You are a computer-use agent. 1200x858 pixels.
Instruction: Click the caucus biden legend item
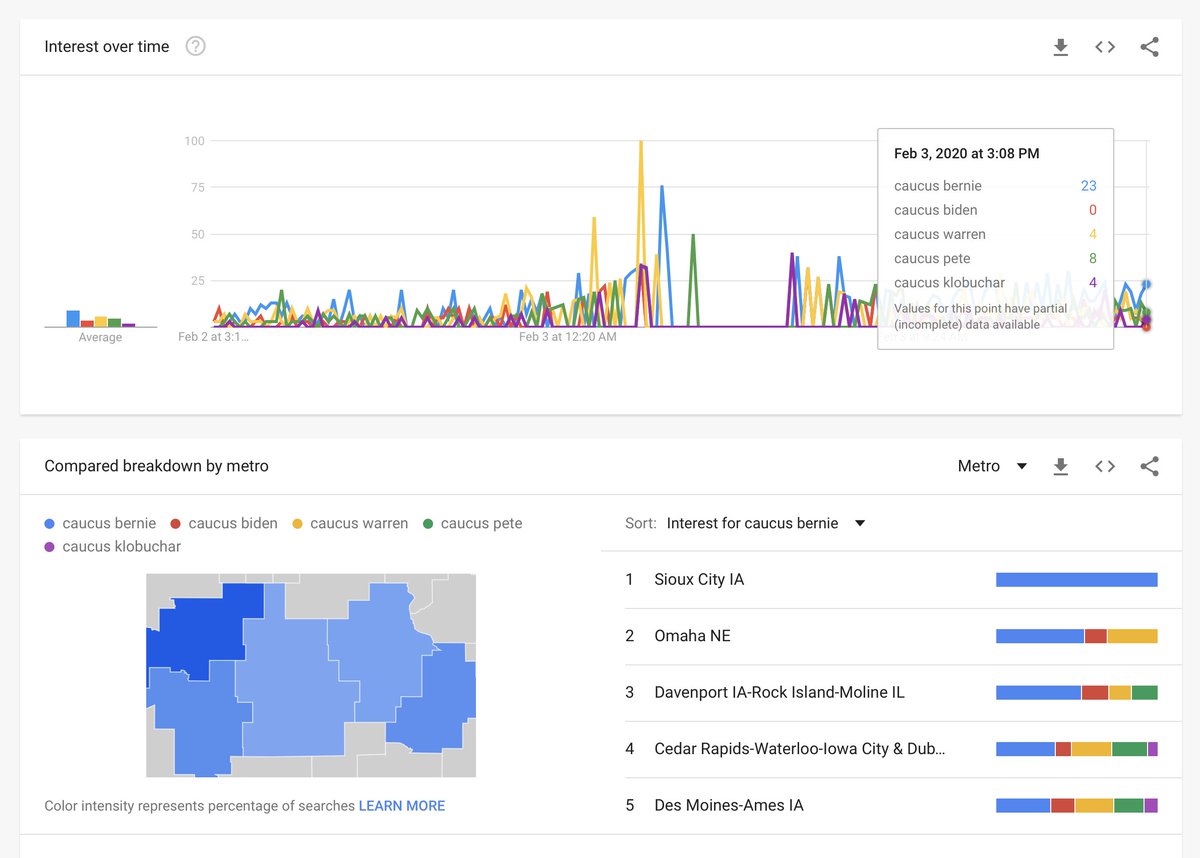pos(223,523)
